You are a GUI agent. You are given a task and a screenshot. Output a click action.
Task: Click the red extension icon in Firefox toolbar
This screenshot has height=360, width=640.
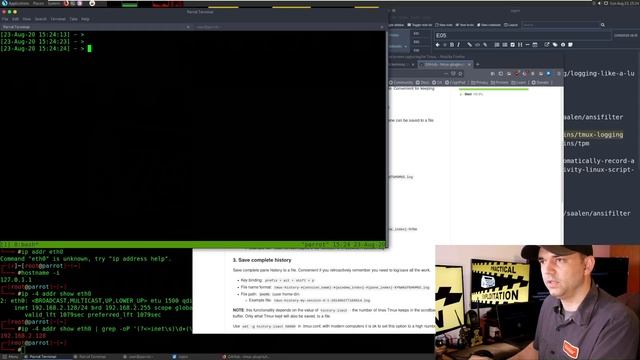[517, 73]
